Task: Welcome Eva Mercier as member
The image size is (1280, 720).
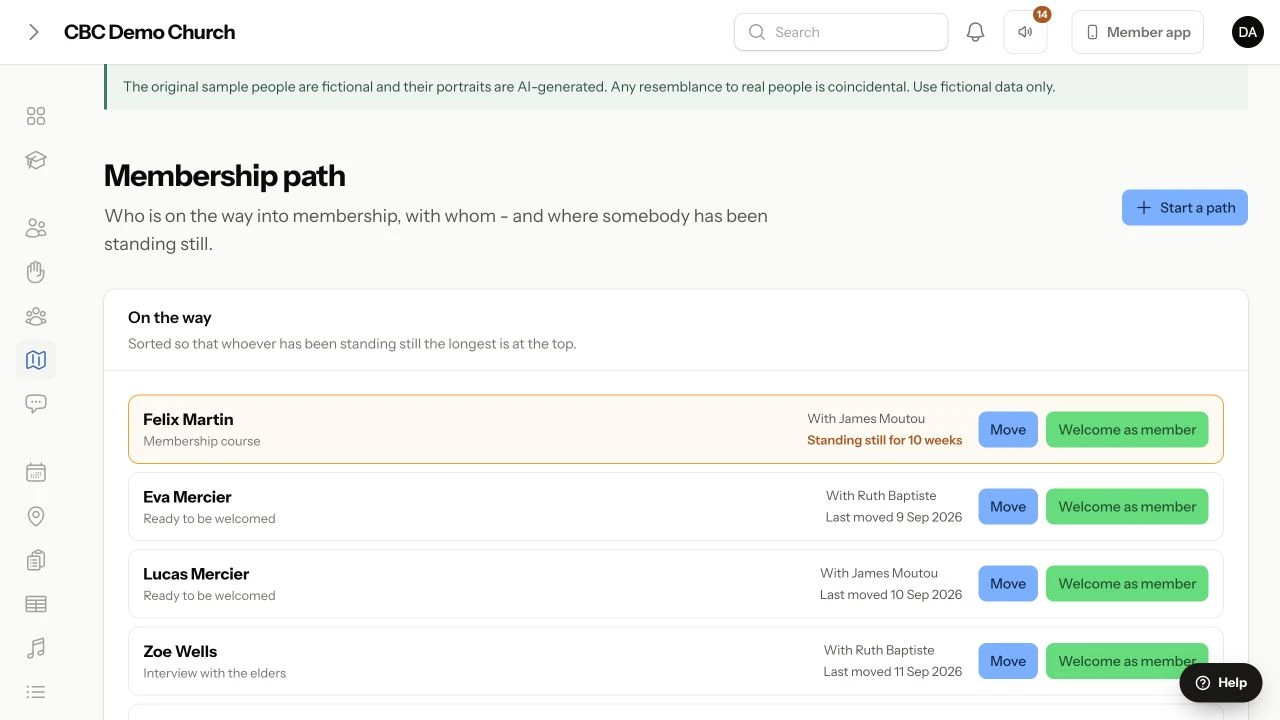Action: coord(1127,507)
